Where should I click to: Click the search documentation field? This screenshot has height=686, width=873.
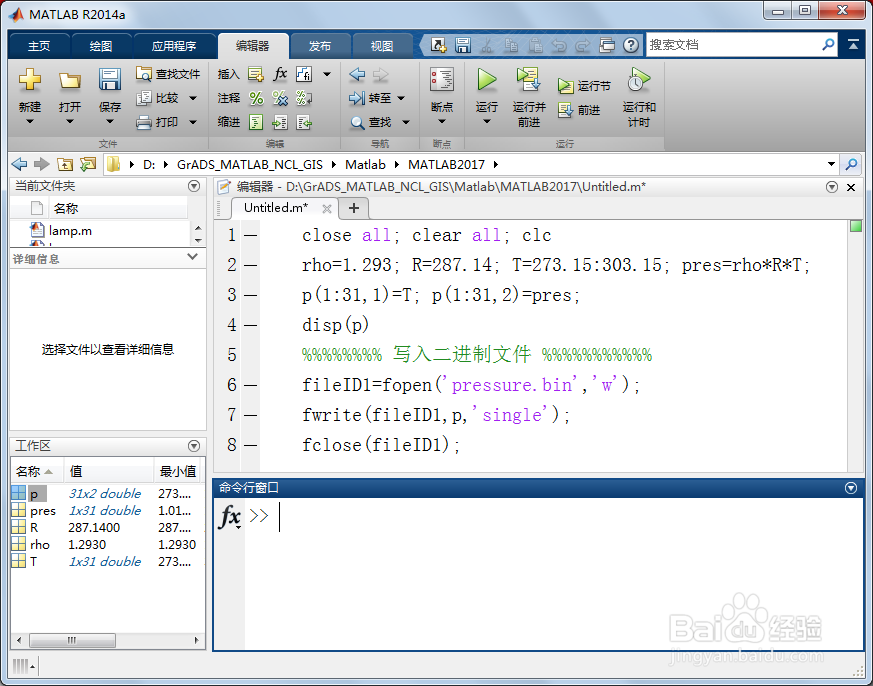pyautogui.click(x=733, y=45)
